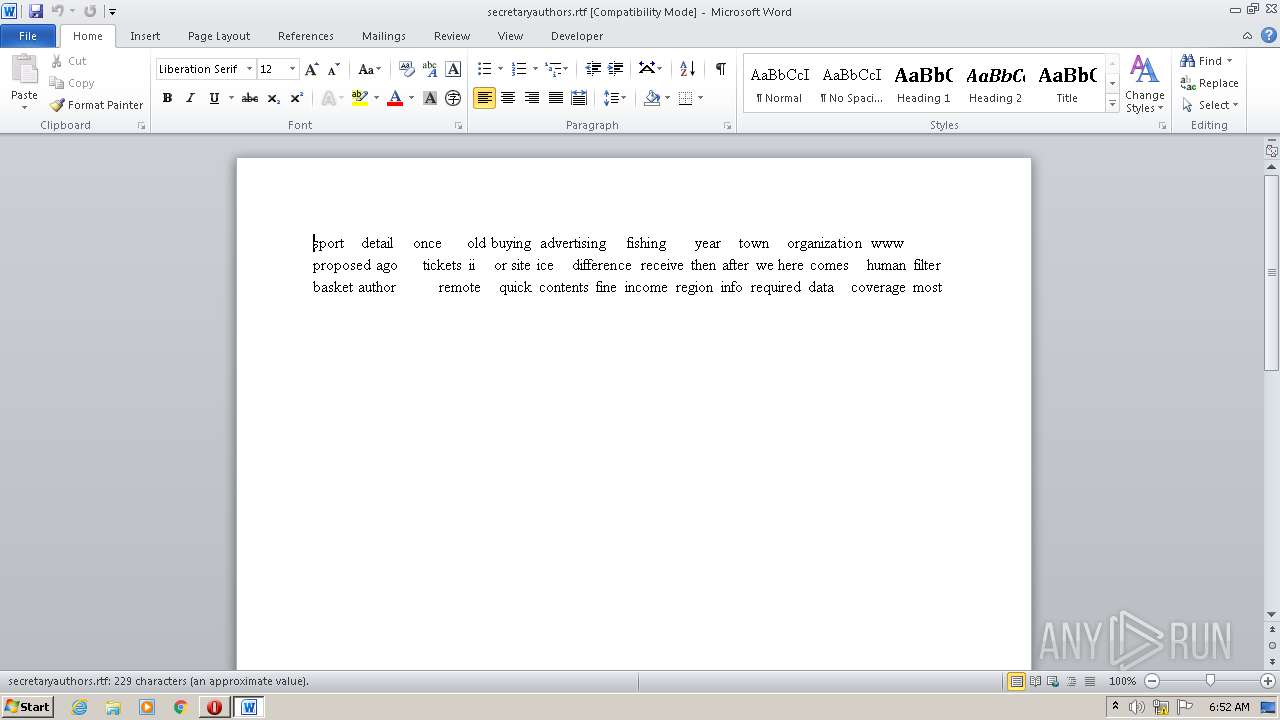Open the File tab
Screen dimensions: 1280x720
pos(28,36)
